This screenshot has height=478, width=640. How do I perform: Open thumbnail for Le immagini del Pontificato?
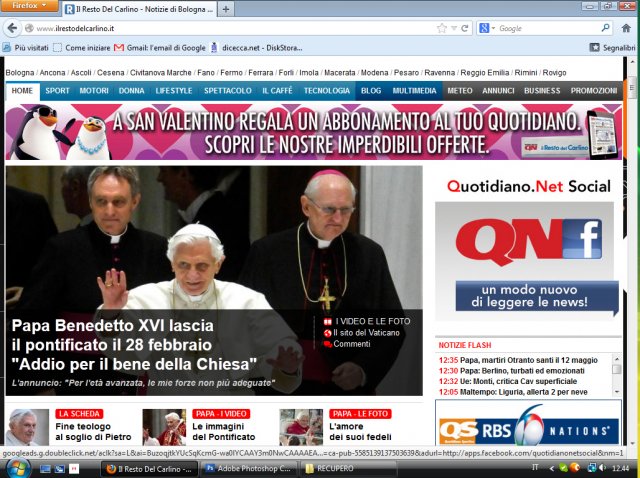[164, 427]
